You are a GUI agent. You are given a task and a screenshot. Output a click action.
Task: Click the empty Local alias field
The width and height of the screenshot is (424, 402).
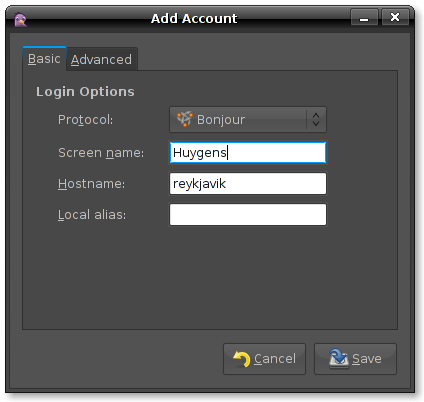[248, 215]
